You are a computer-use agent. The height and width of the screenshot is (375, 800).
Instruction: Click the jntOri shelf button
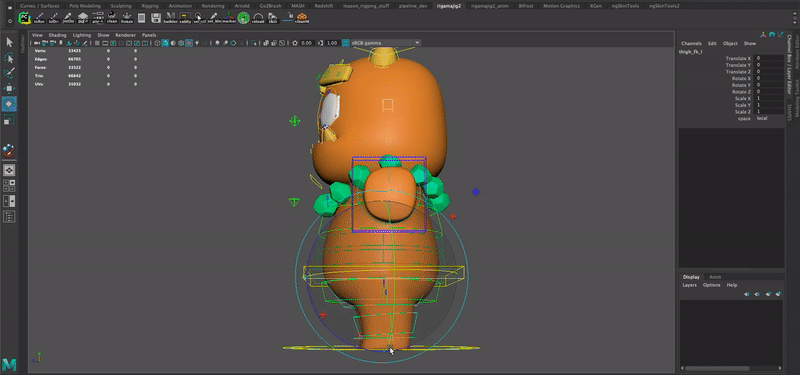[x=68, y=18]
